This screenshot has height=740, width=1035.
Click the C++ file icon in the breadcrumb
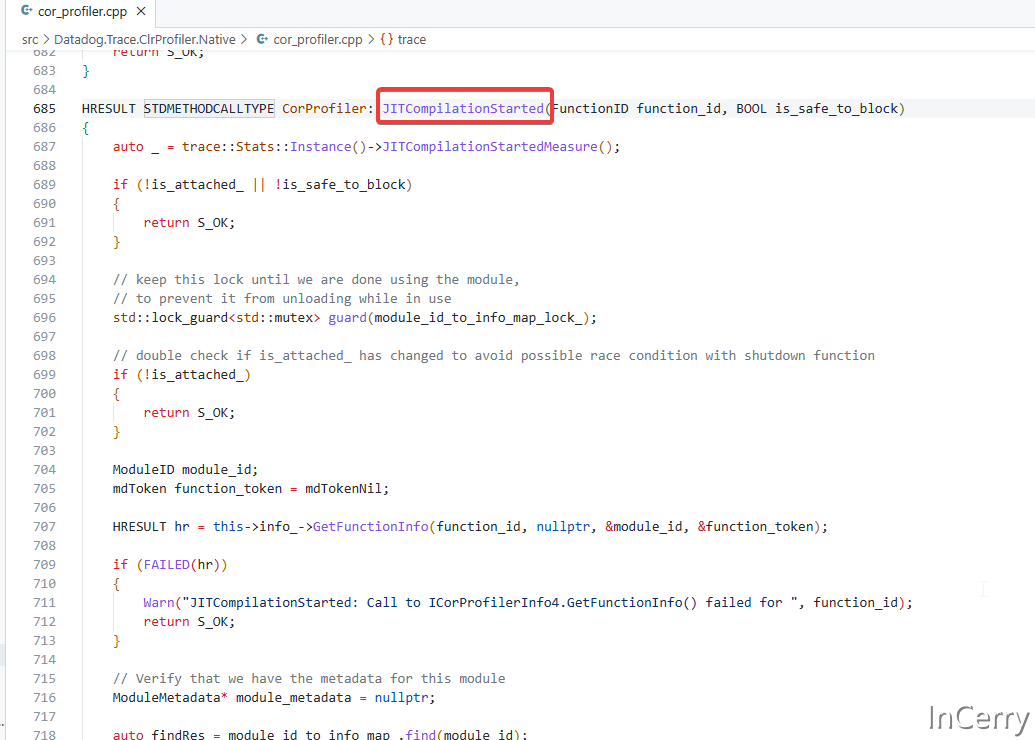coord(262,40)
